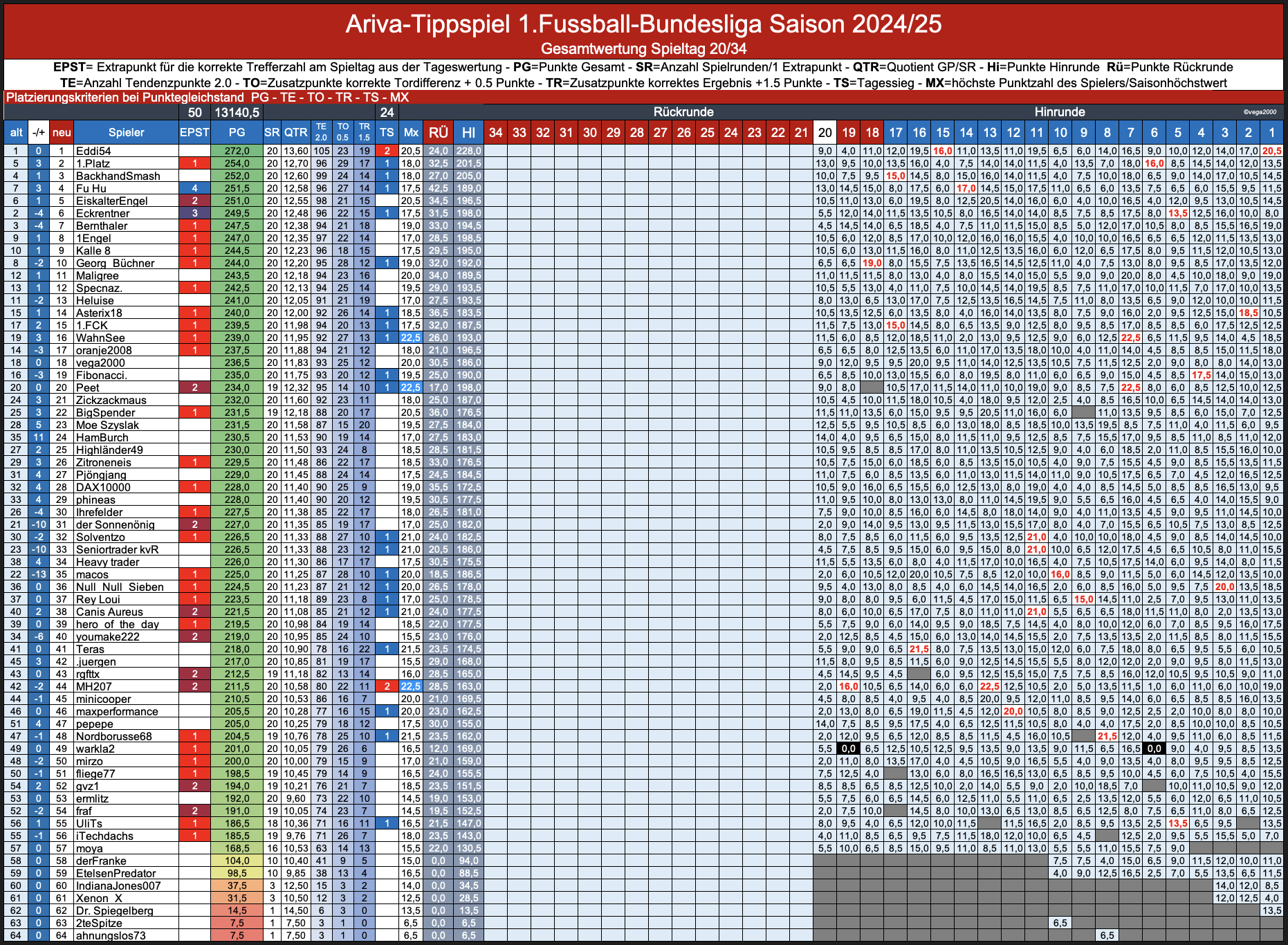
Task: Click the '©vega2000' credit text
Action: [1260, 112]
